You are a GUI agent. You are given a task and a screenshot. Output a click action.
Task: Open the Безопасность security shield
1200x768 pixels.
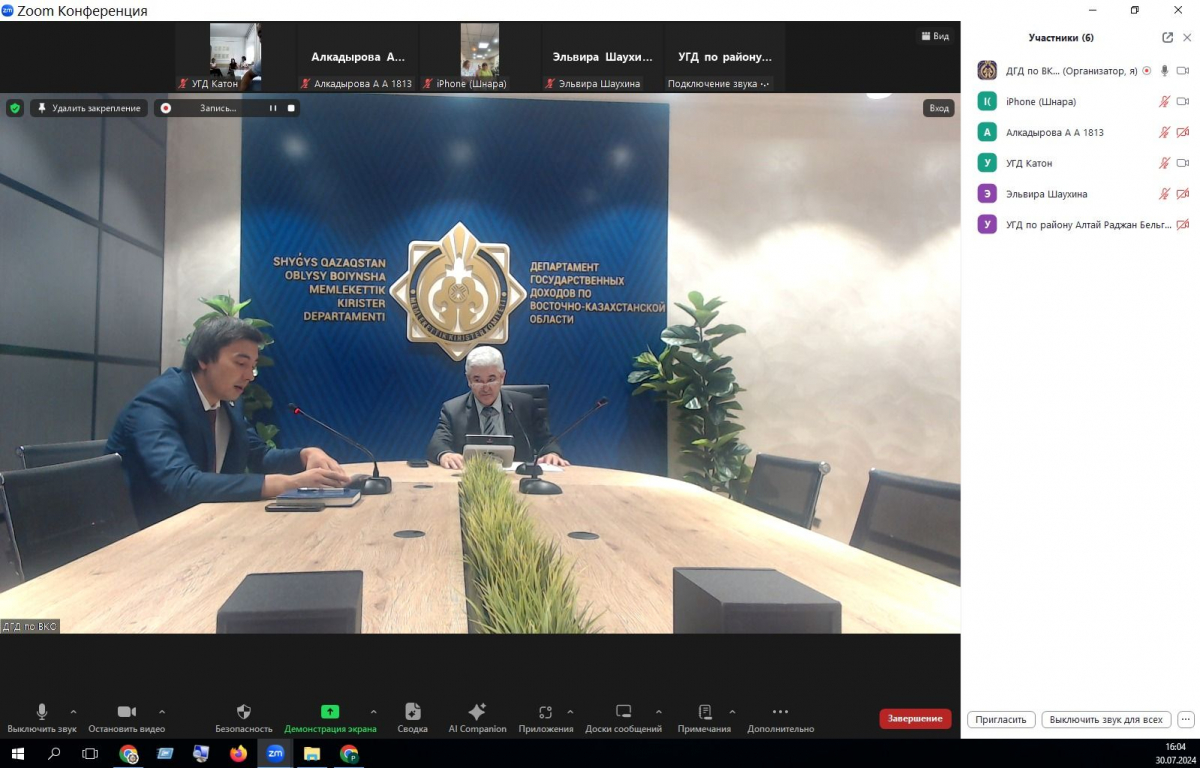244,718
